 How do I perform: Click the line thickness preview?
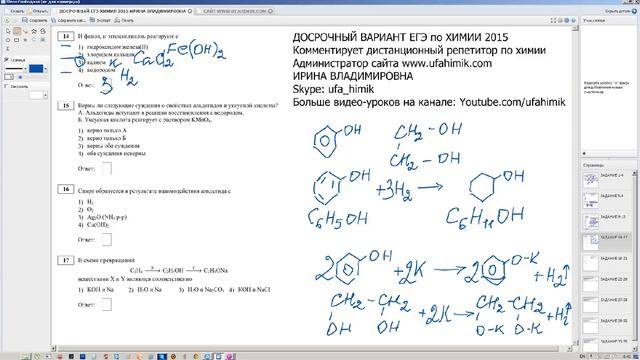[x=13, y=69]
